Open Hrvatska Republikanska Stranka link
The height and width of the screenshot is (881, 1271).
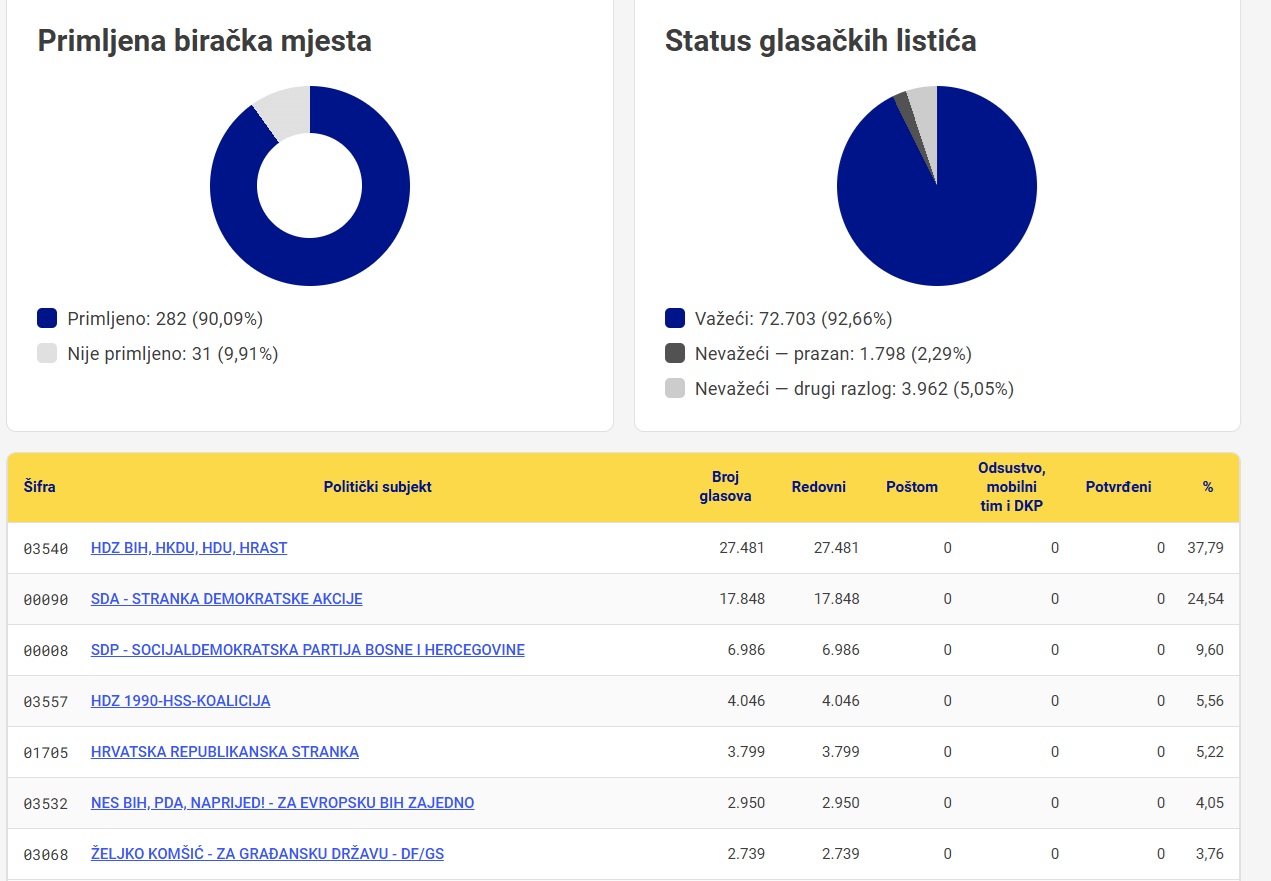[x=225, y=752]
